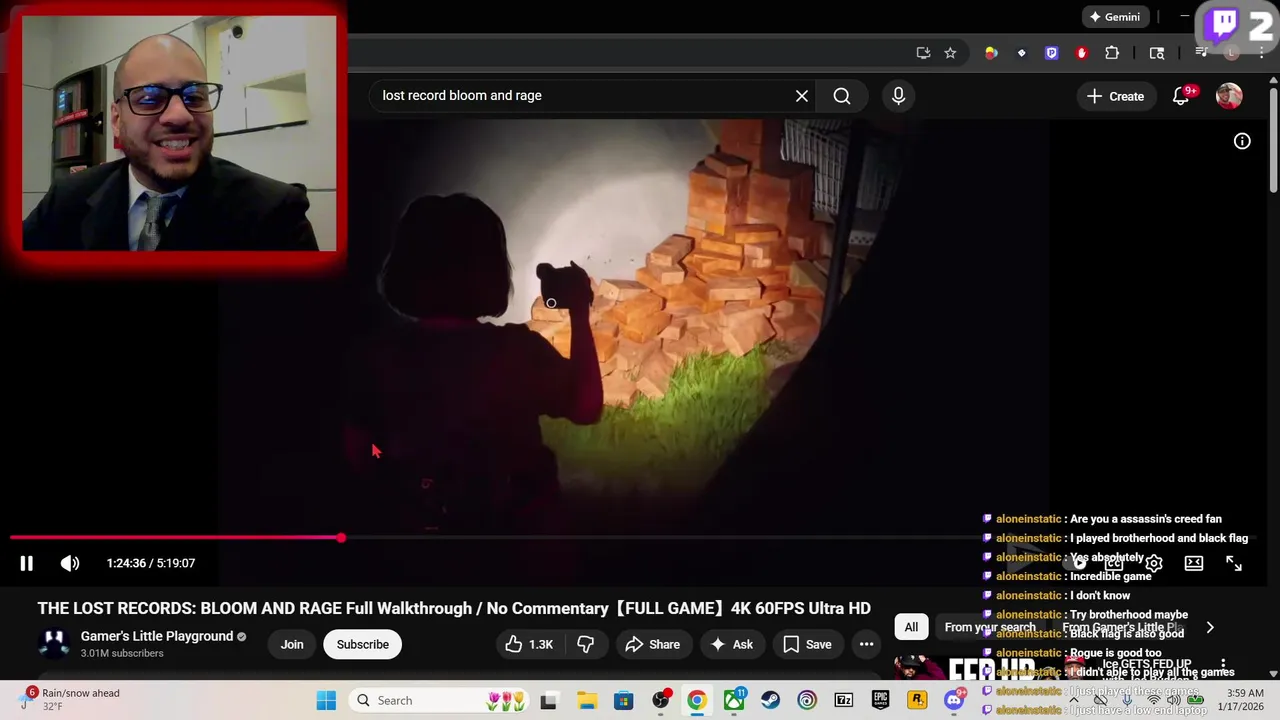Image resolution: width=1280 pixels, height=720 pixels.
Task: Open Ubisoft Connect from taskbar
Action: click(807, 700)
